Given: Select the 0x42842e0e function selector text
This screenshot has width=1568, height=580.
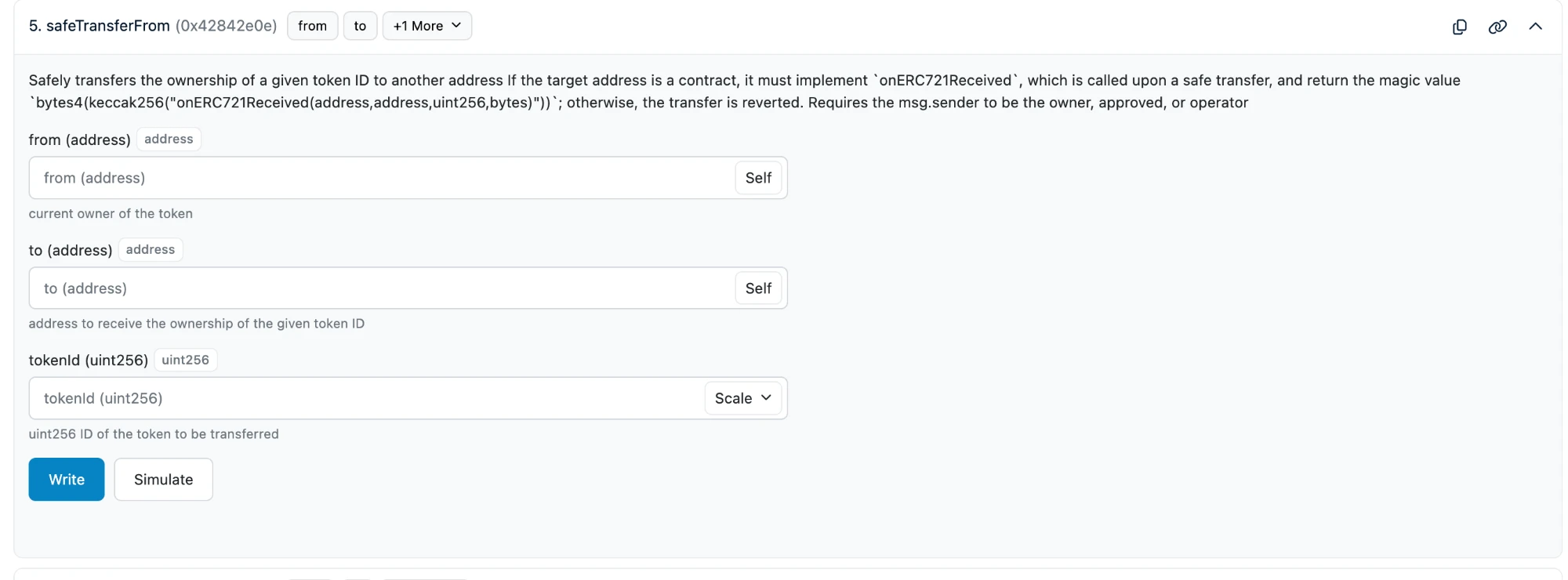Looking at the screenshot, I should point(226,26).
